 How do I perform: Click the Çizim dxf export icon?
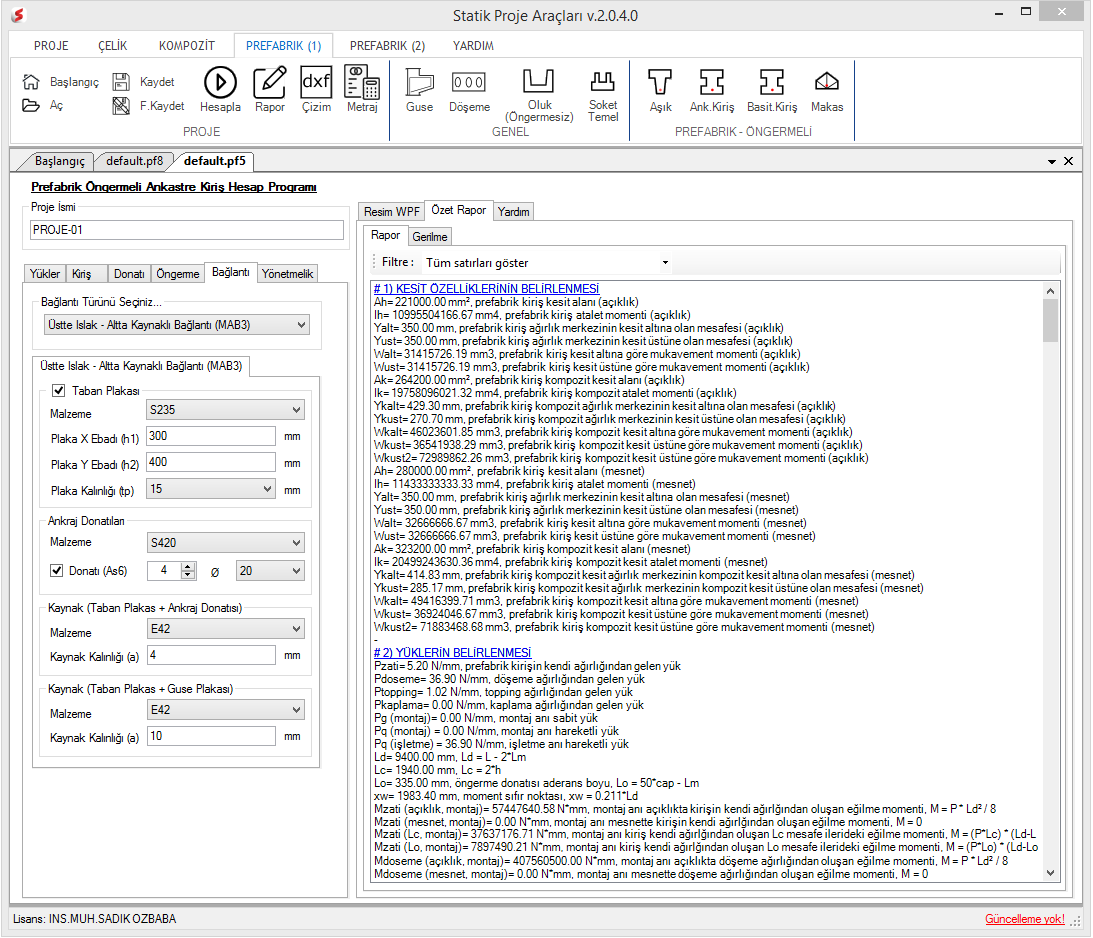click(x=316, y=89)
